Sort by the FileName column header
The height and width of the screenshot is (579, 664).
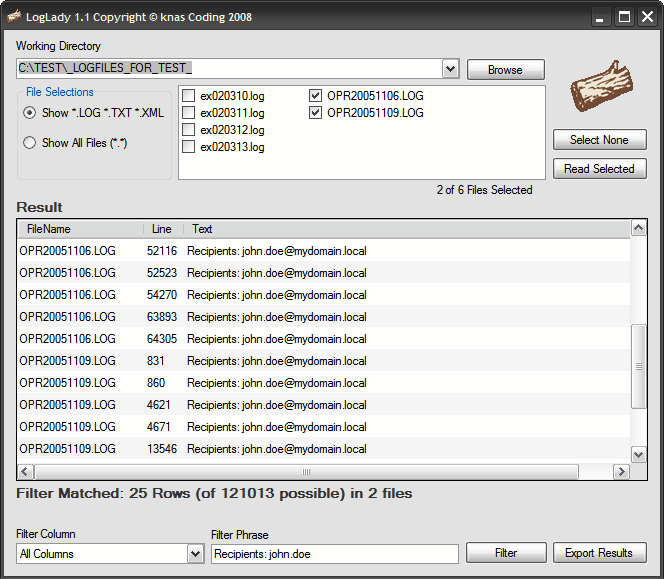[x=80, y=229]
